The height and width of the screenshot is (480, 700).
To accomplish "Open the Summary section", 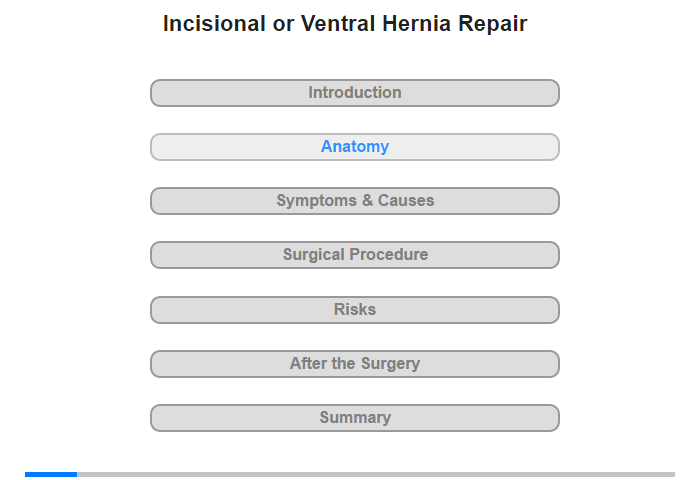I will click(355, 418).
